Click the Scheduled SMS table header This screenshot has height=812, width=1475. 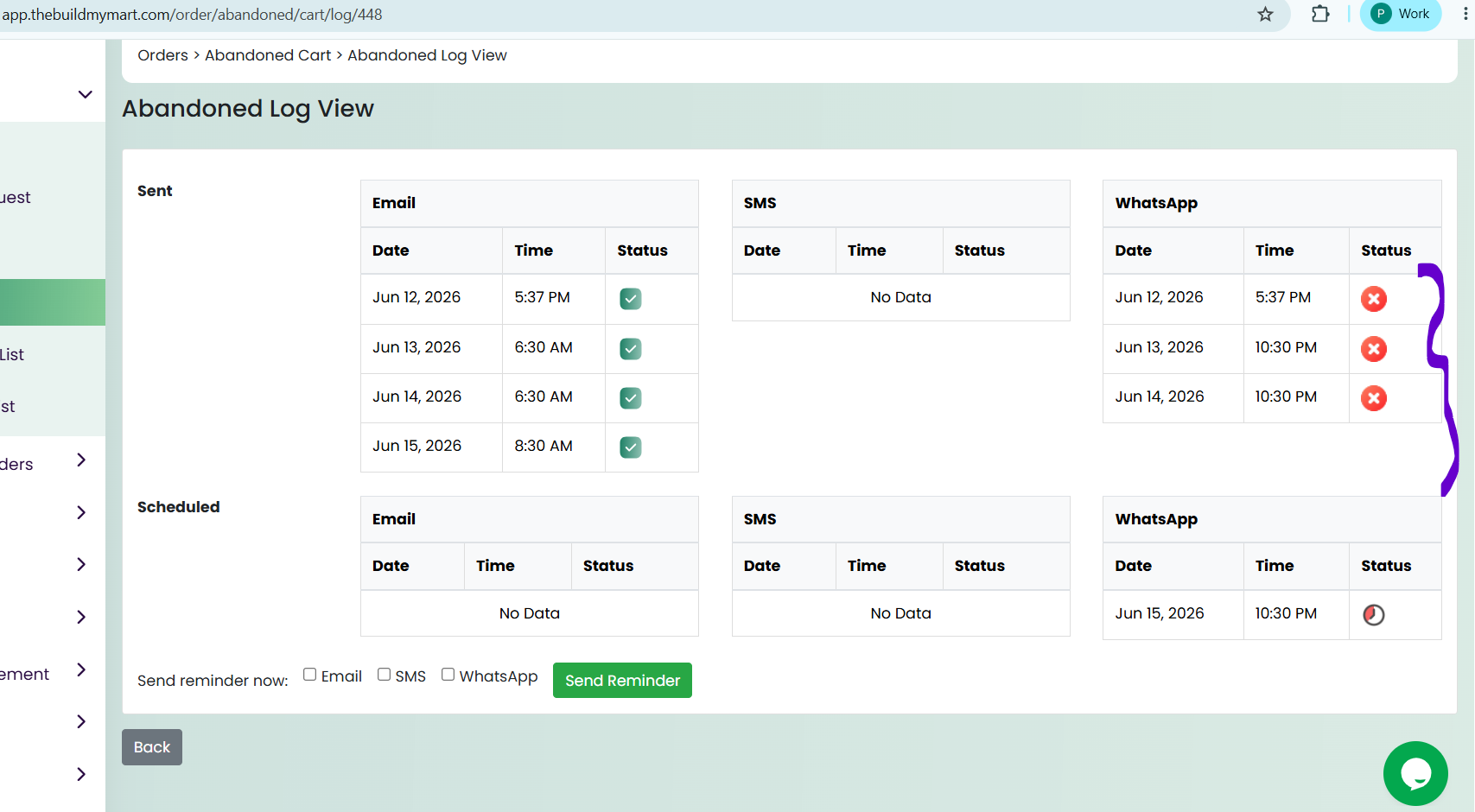(x=900, y=519)
